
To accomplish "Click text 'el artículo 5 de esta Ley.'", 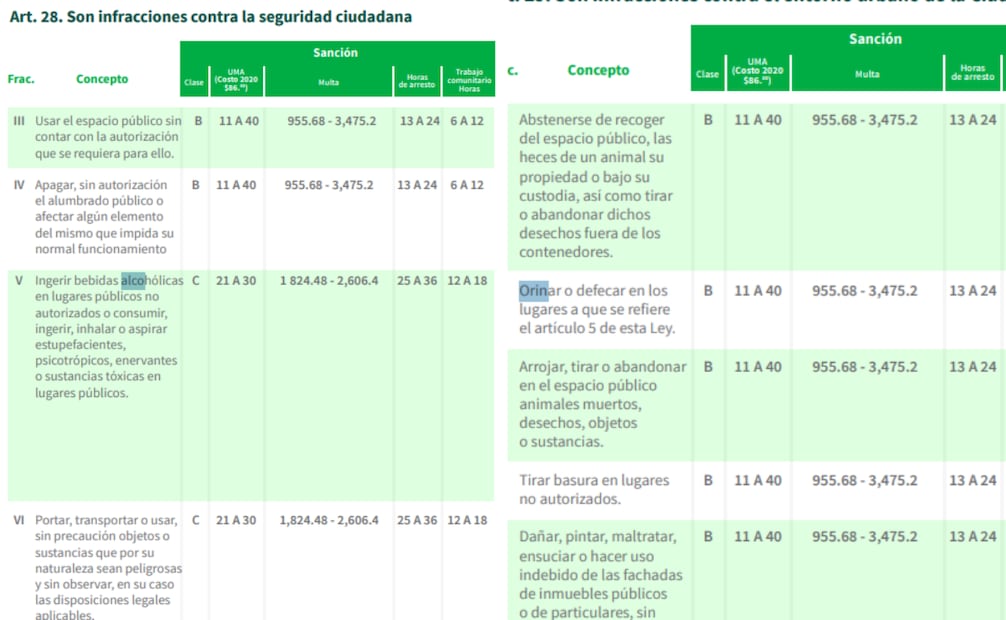I will [x=597, y=328].
